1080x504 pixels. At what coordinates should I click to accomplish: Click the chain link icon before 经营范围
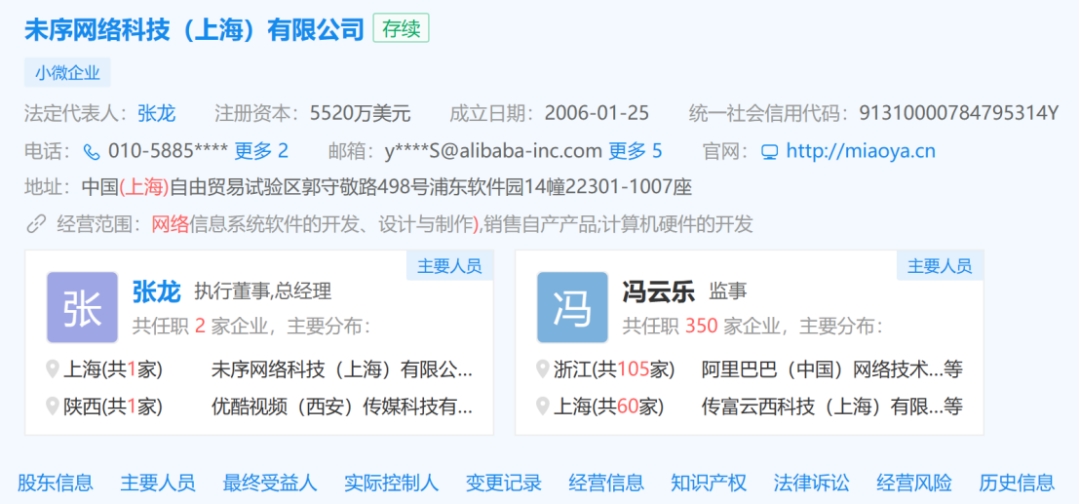[36, 224]
